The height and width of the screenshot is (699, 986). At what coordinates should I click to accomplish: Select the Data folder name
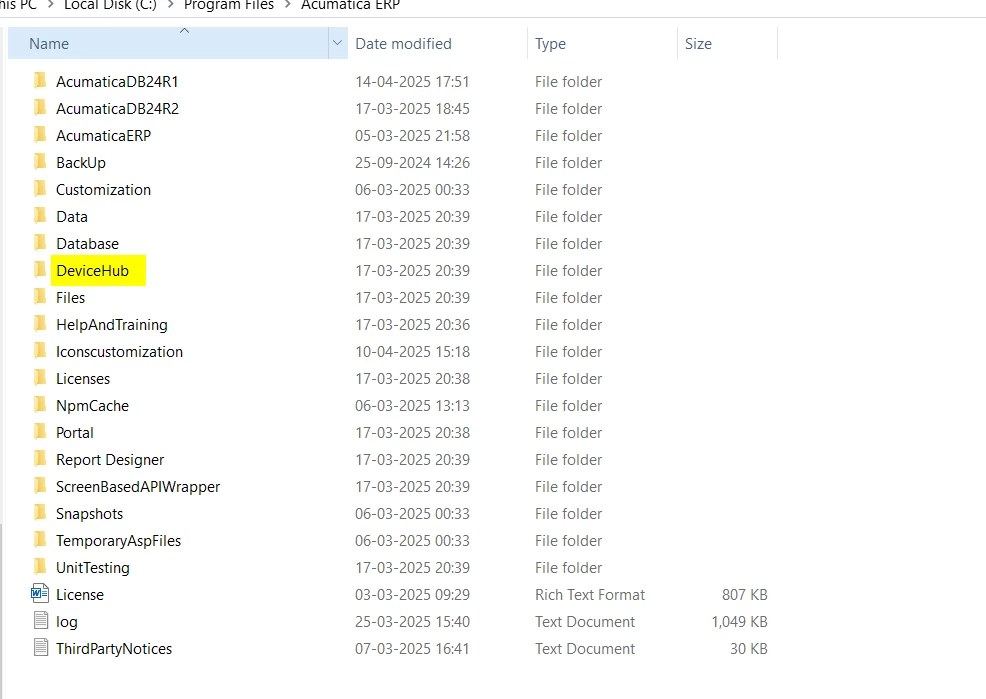(72, 217)
